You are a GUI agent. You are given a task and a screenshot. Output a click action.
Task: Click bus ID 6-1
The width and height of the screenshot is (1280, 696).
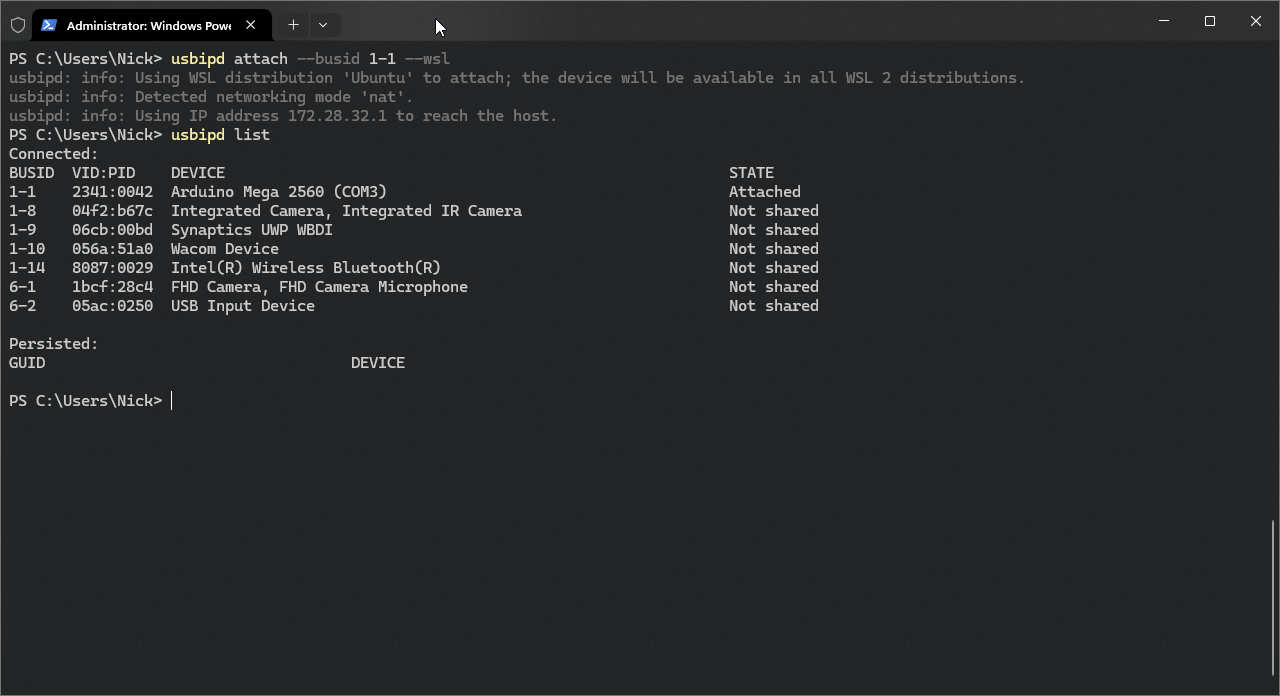click(x=22, y=287)
